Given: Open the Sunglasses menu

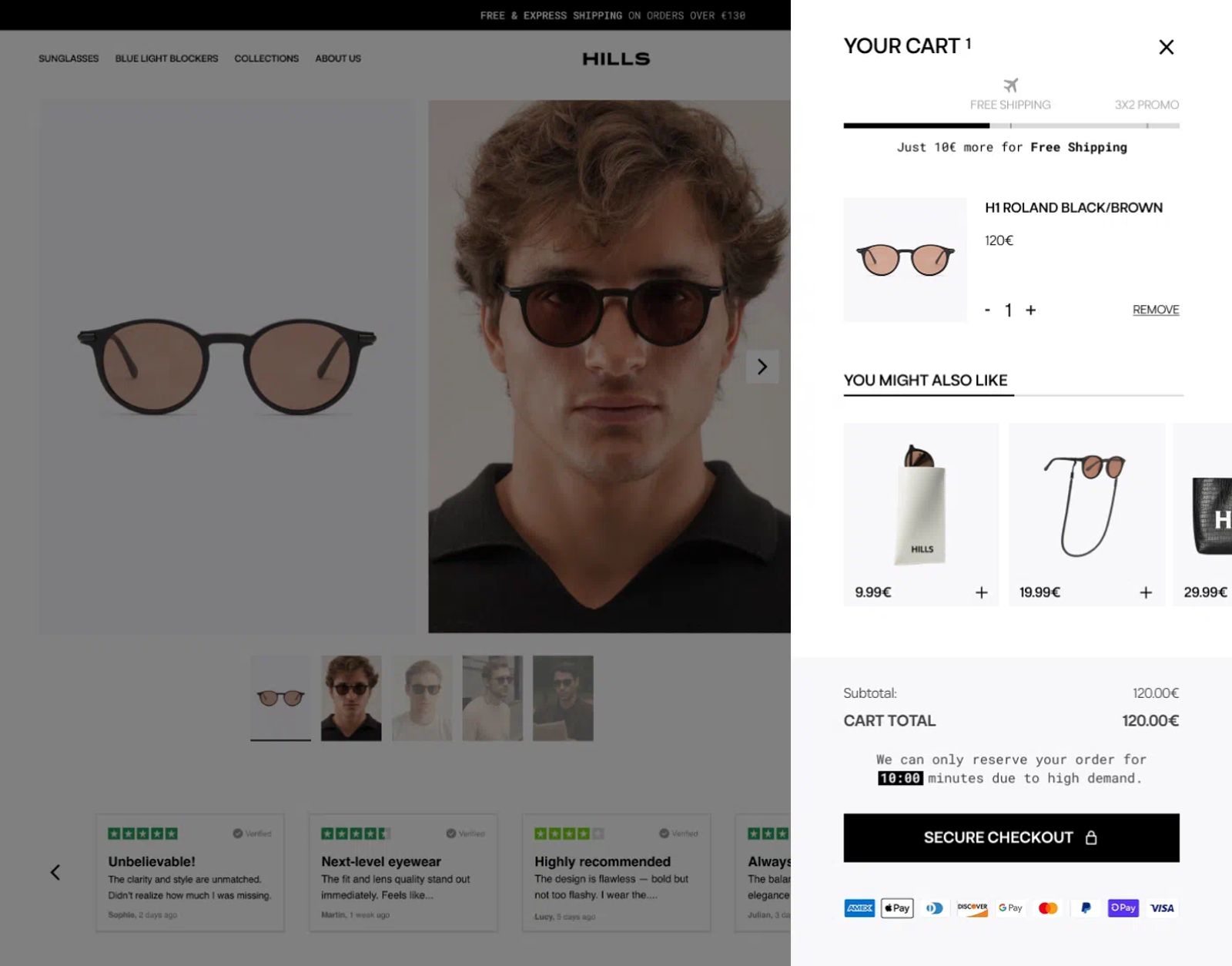Looking at the screenshot, I should click(x=68, y=59).
